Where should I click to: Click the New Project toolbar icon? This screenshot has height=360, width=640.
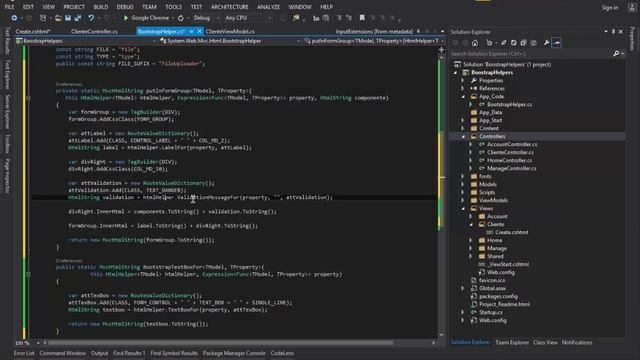(x=43, y=18)
